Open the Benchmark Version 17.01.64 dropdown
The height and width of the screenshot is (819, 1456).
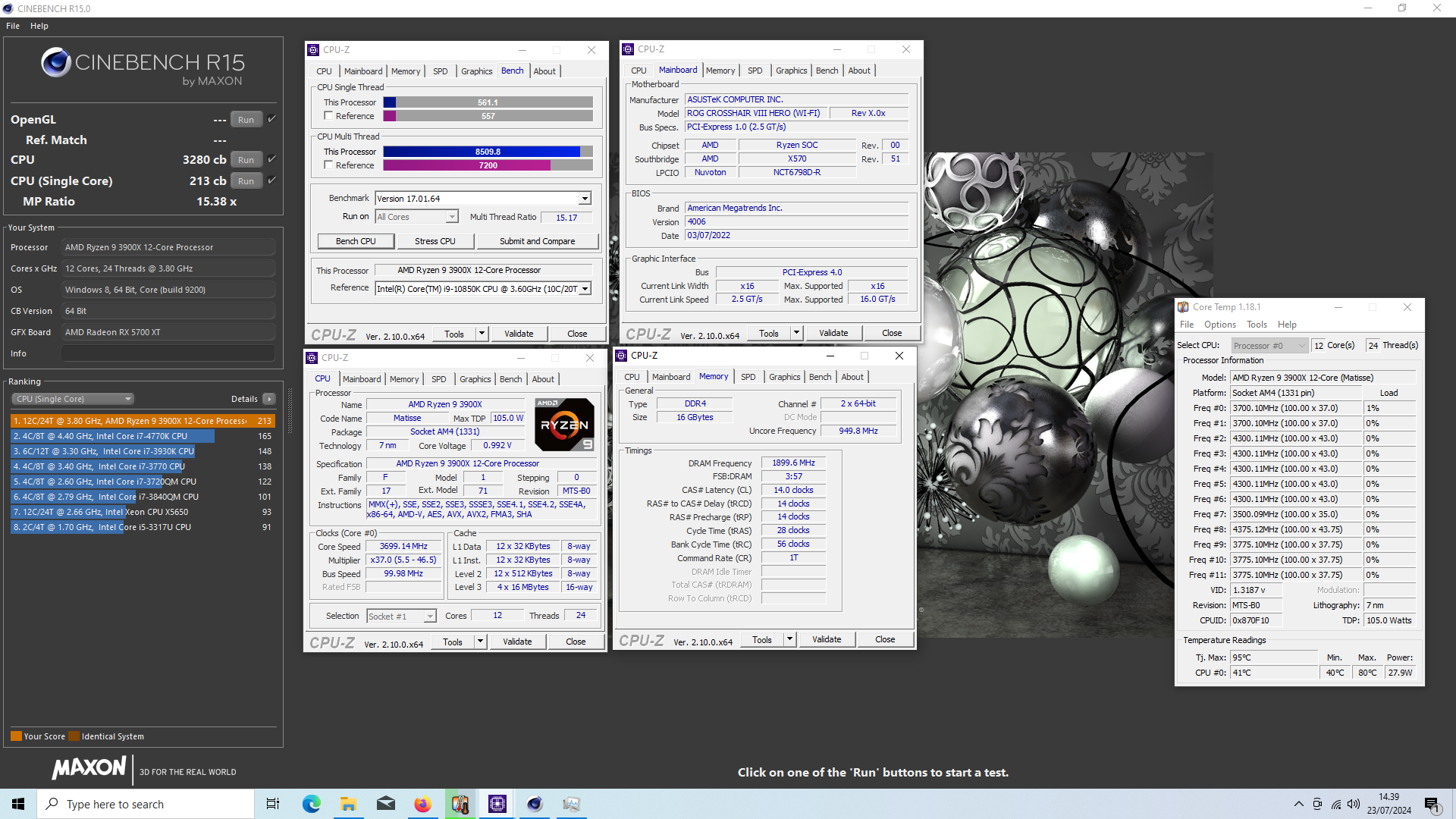(x=585, y=199)
